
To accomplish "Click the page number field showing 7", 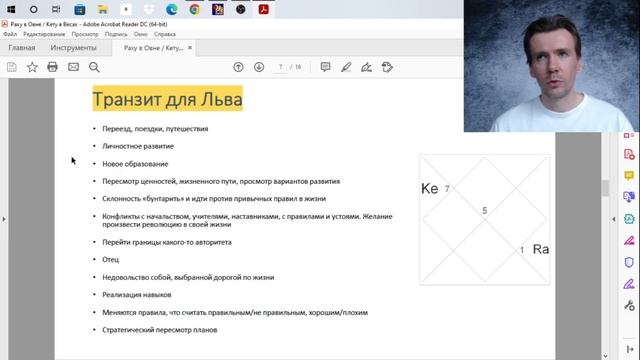I will coord(280,67).
